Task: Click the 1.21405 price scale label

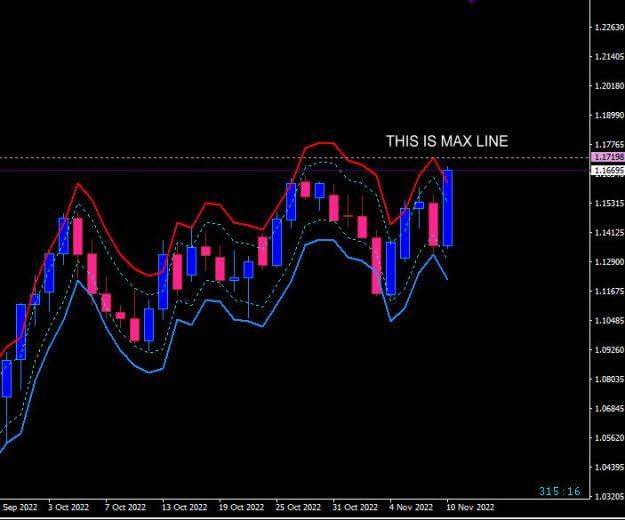Action: click(x=609, y=57)
